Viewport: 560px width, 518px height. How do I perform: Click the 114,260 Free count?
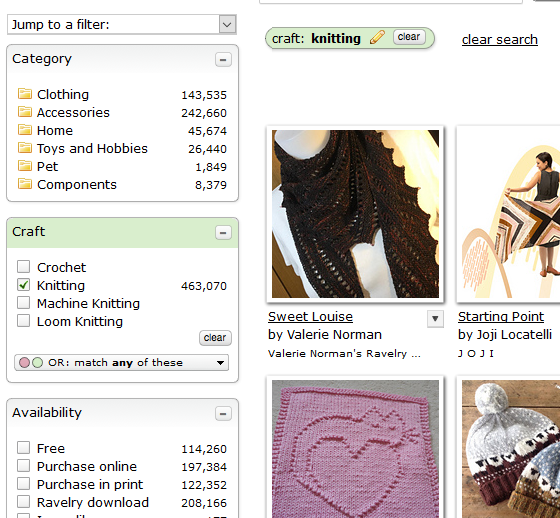point(204,449)
